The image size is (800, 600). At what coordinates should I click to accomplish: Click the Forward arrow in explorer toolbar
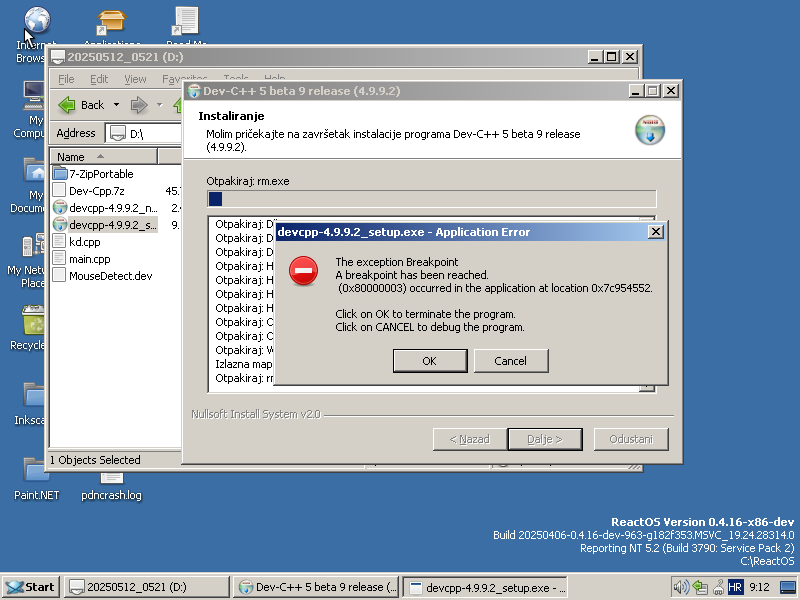(139, 105)
